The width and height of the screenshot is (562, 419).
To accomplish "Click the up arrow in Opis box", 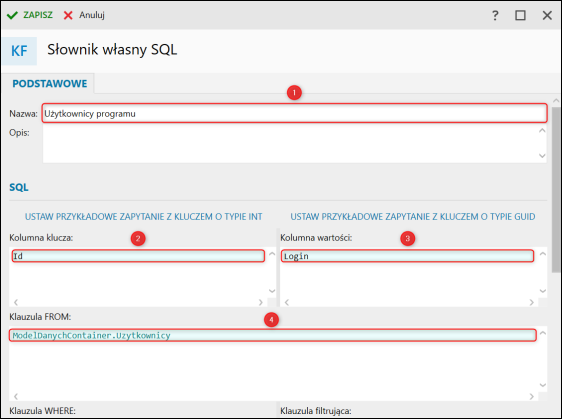I will click(542, 131).
